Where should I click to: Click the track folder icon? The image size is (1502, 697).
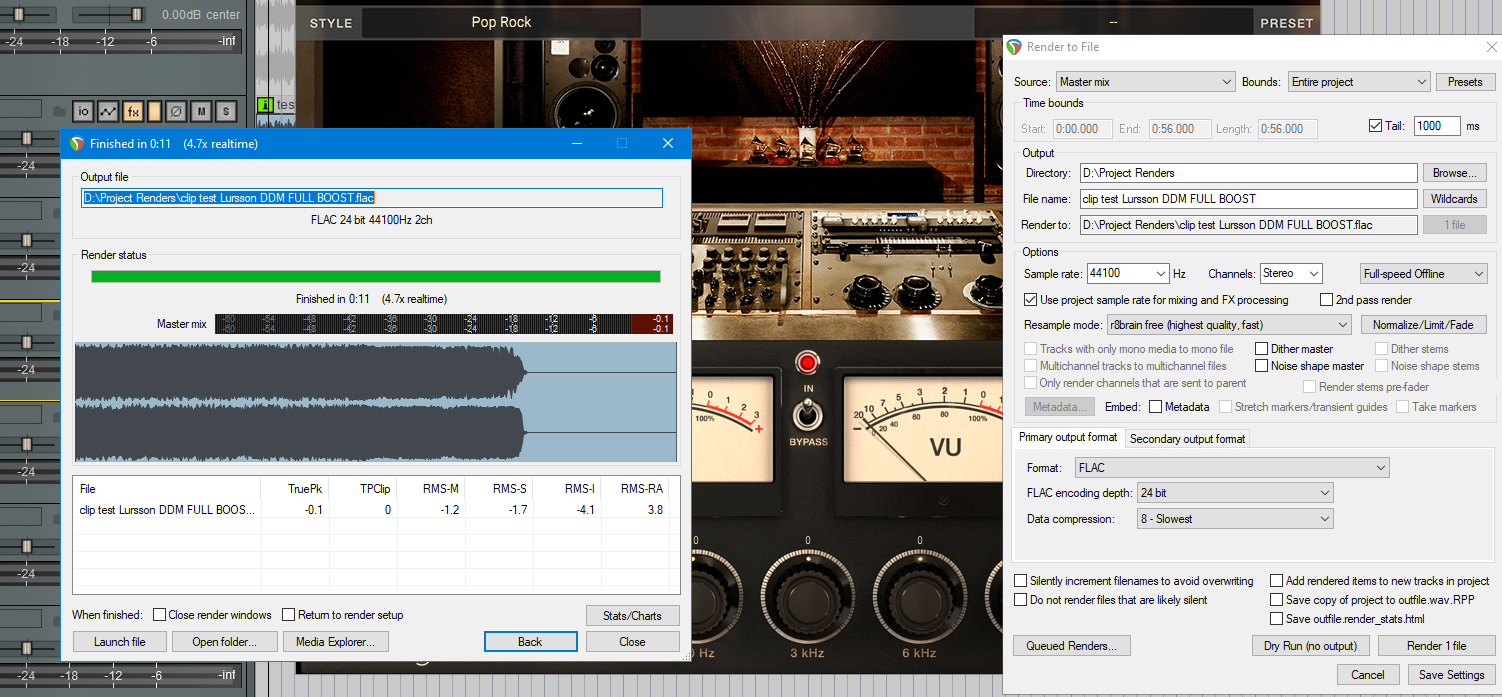59,111
